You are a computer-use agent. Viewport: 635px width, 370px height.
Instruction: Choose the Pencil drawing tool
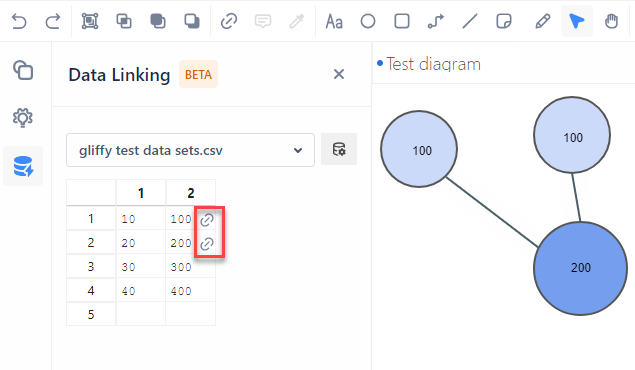[543, 21]
